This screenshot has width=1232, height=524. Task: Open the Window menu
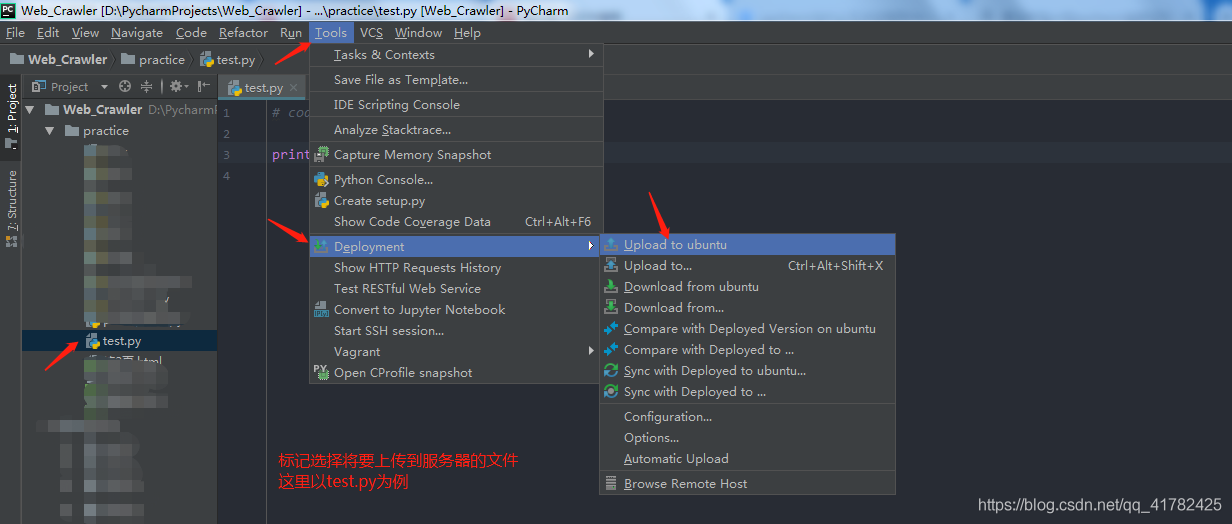[x=418, y=33]
